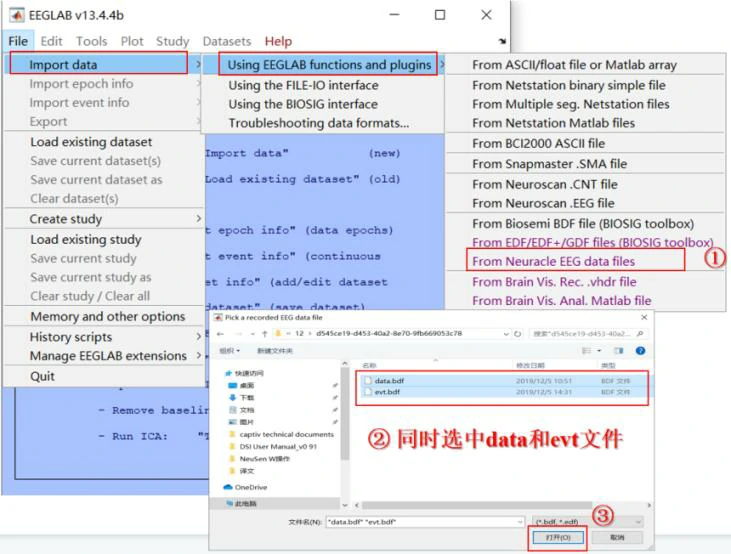Click the 取消 Cancel button

click(x=616, y=538)
